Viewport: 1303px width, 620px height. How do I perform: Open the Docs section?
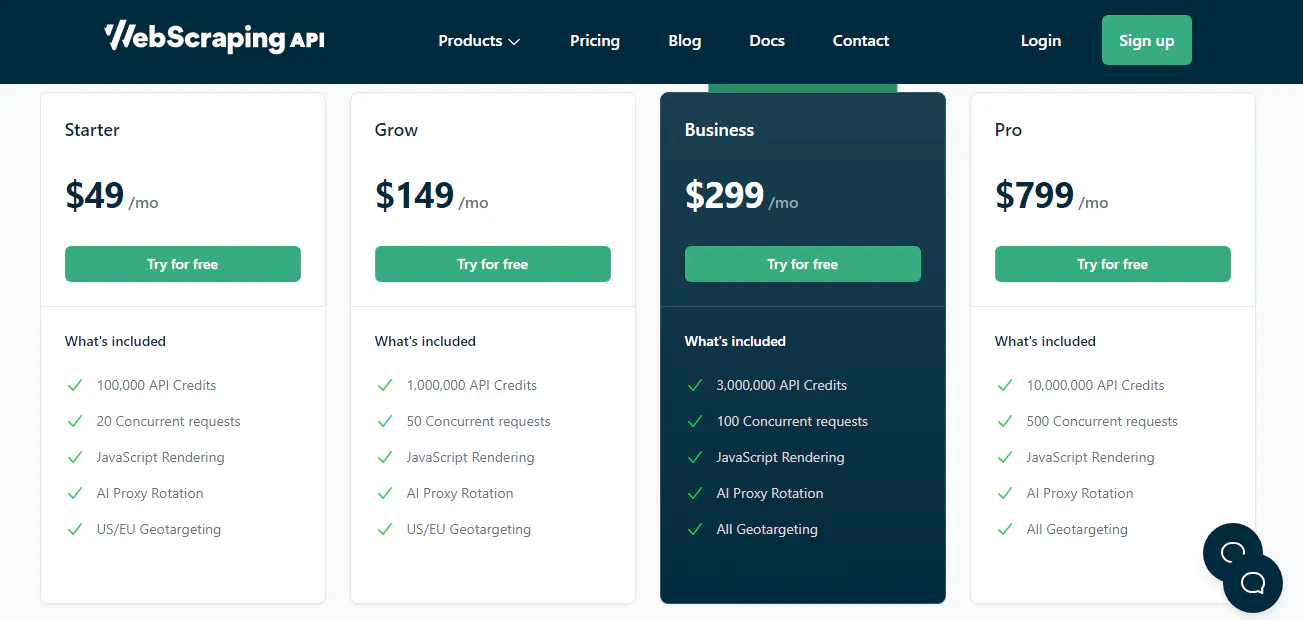(x=766, y=41)
